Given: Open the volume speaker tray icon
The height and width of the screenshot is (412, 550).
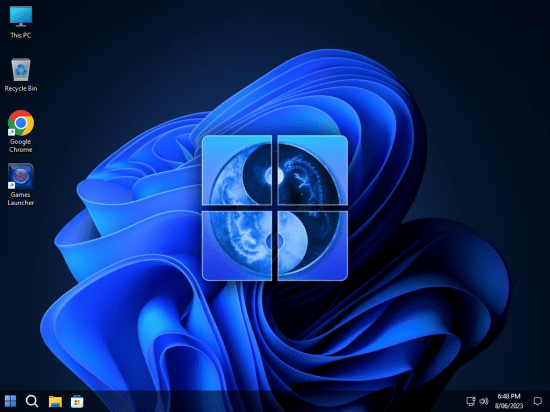Looking at the screenshot, I should point(484,401).
